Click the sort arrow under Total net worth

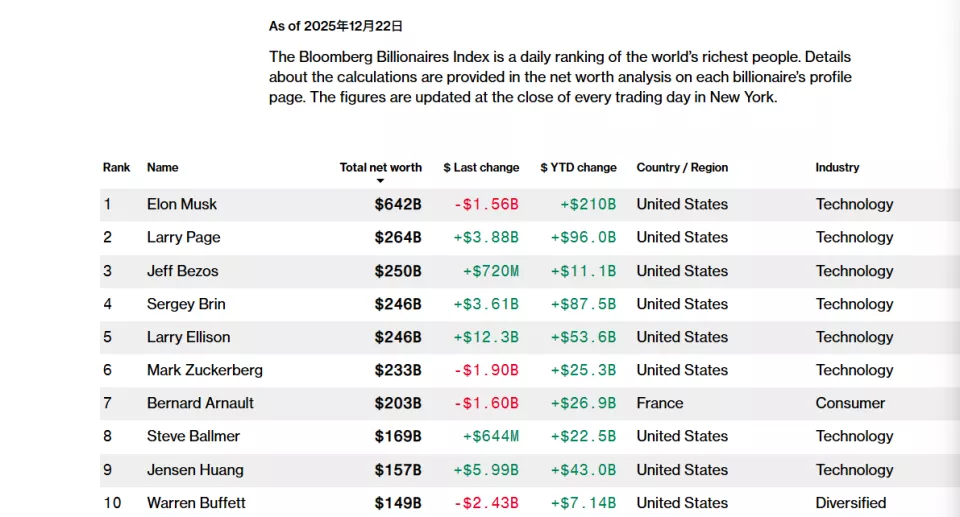coord(380,181)
